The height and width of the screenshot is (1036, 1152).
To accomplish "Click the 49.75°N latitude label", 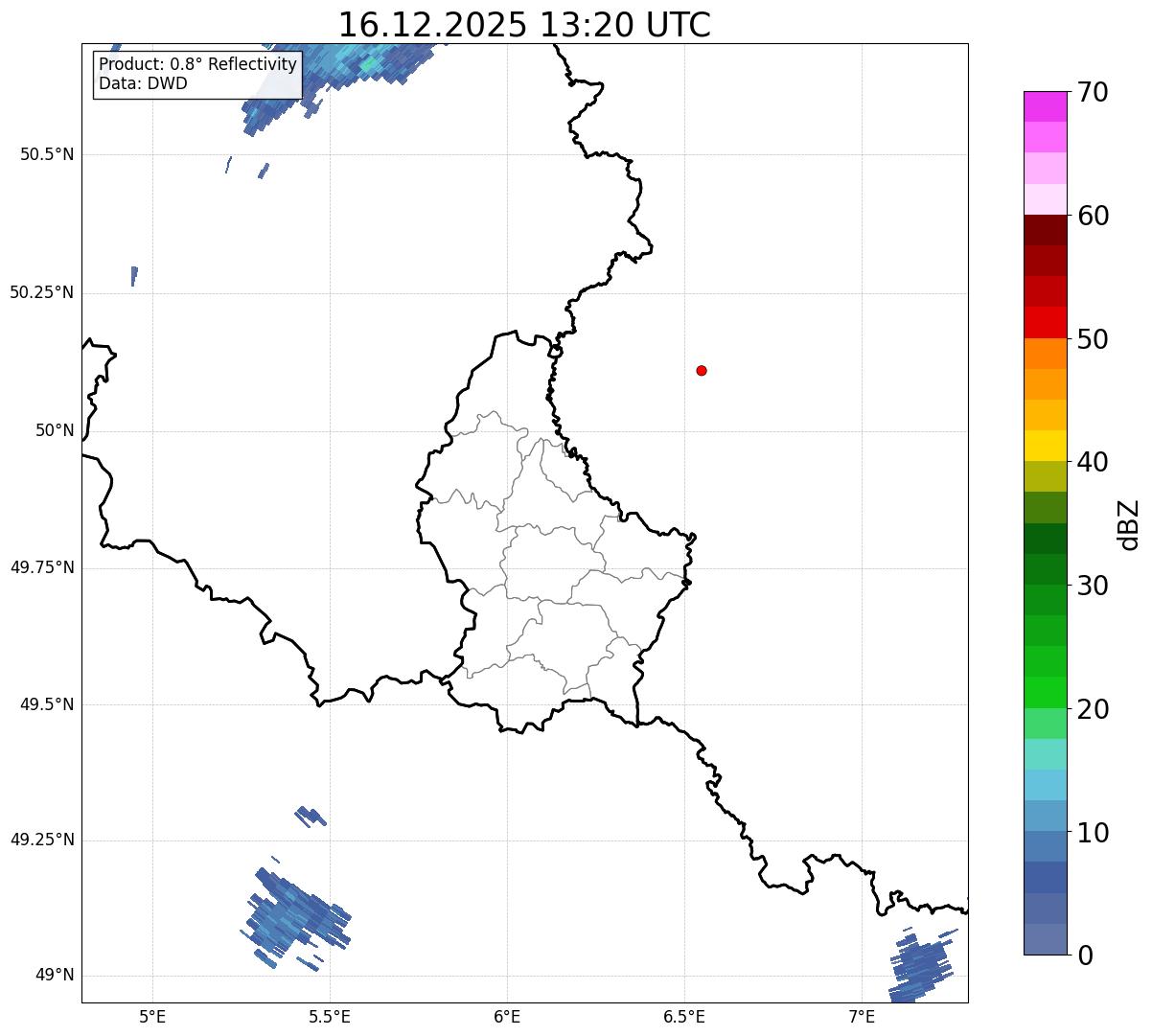I will click(x=42, y=567).
